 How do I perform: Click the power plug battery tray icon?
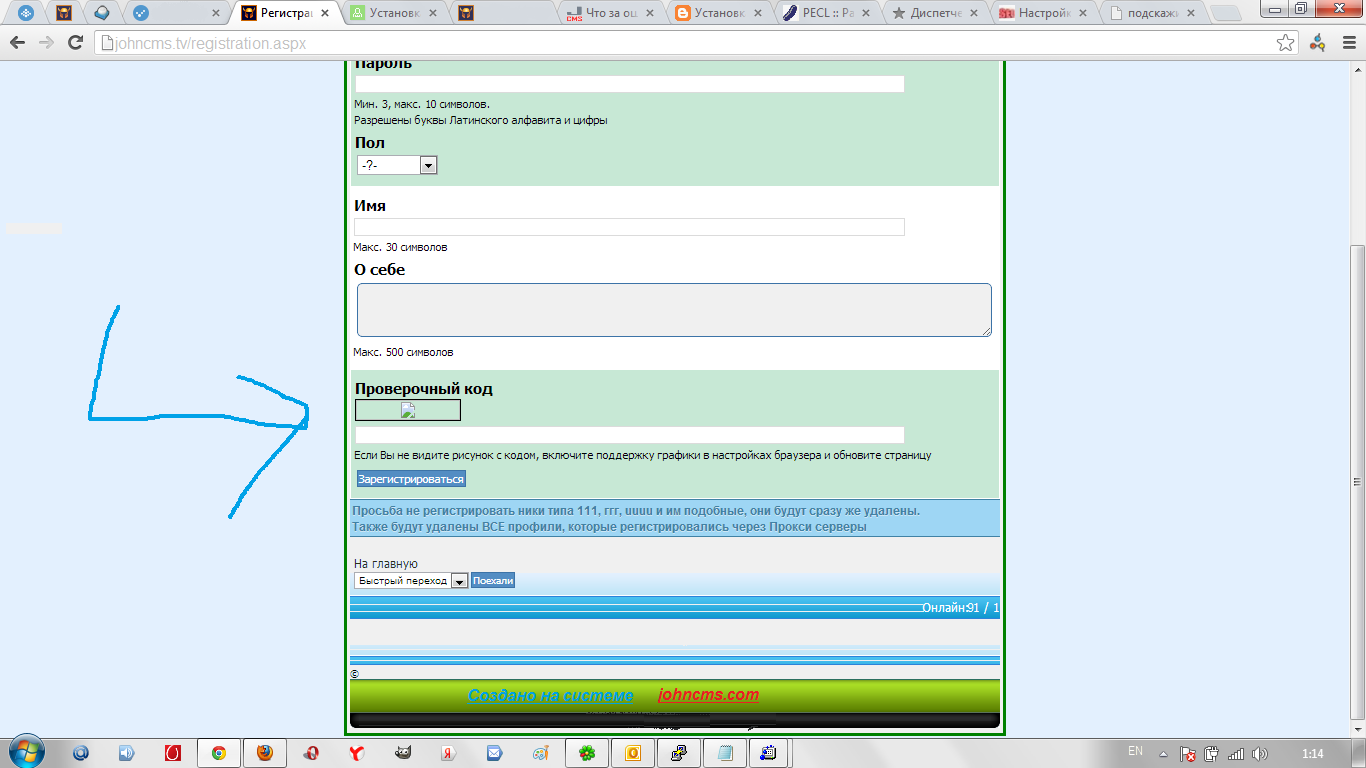[x=1212, y=754]
